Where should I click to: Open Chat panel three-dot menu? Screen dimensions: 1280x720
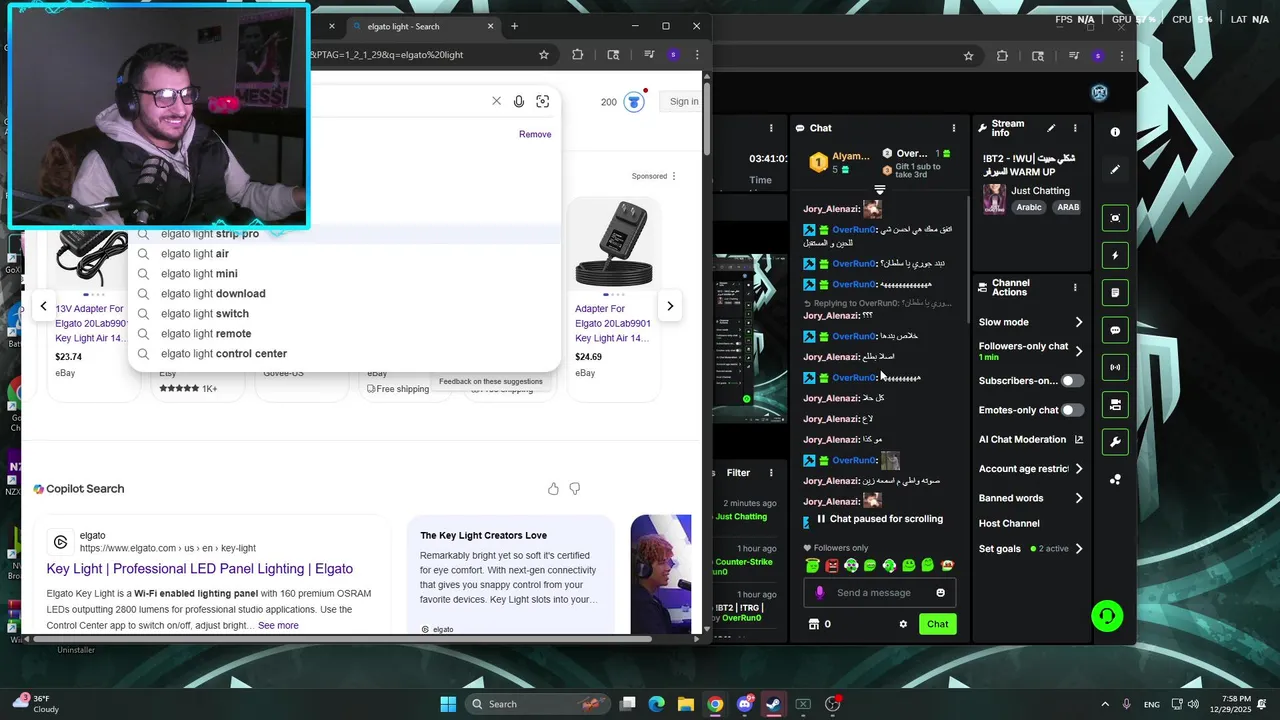point(954,128)
